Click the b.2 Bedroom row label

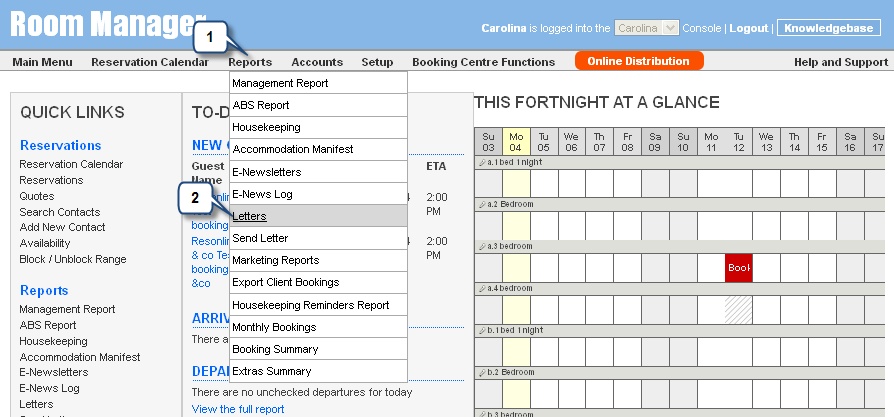(510, 372)
